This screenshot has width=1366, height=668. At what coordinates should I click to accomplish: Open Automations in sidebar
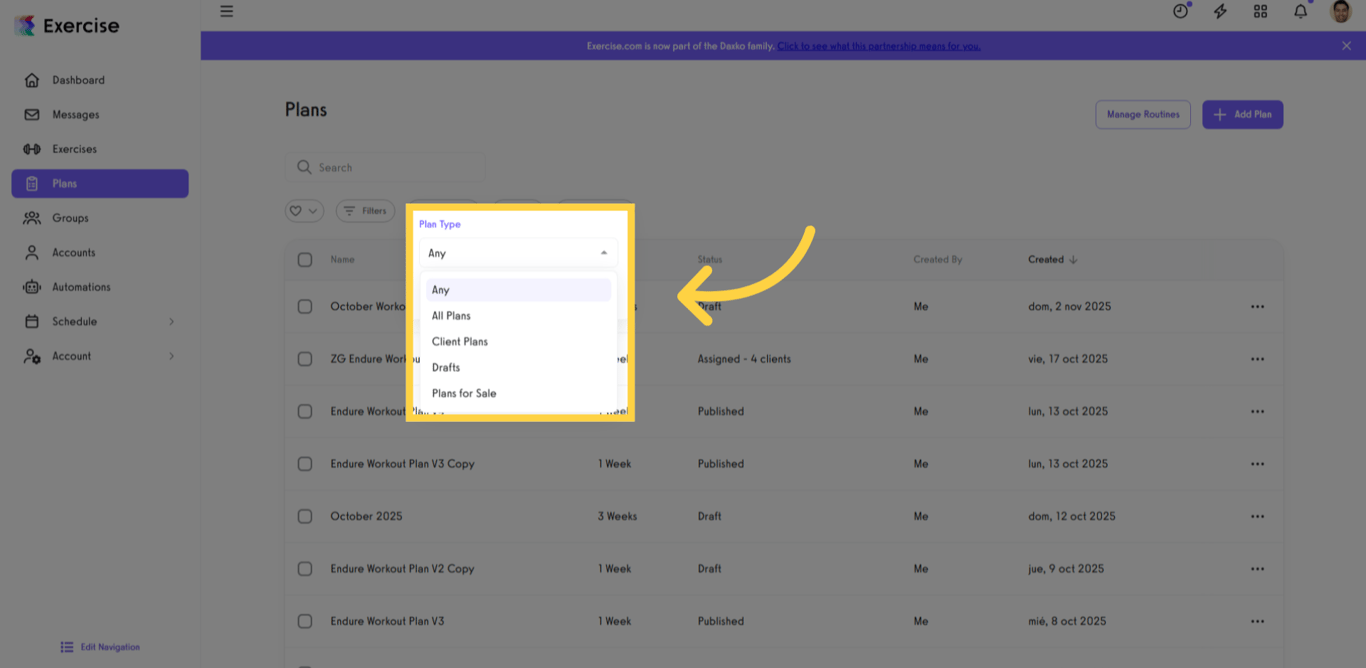click(100, 287)
